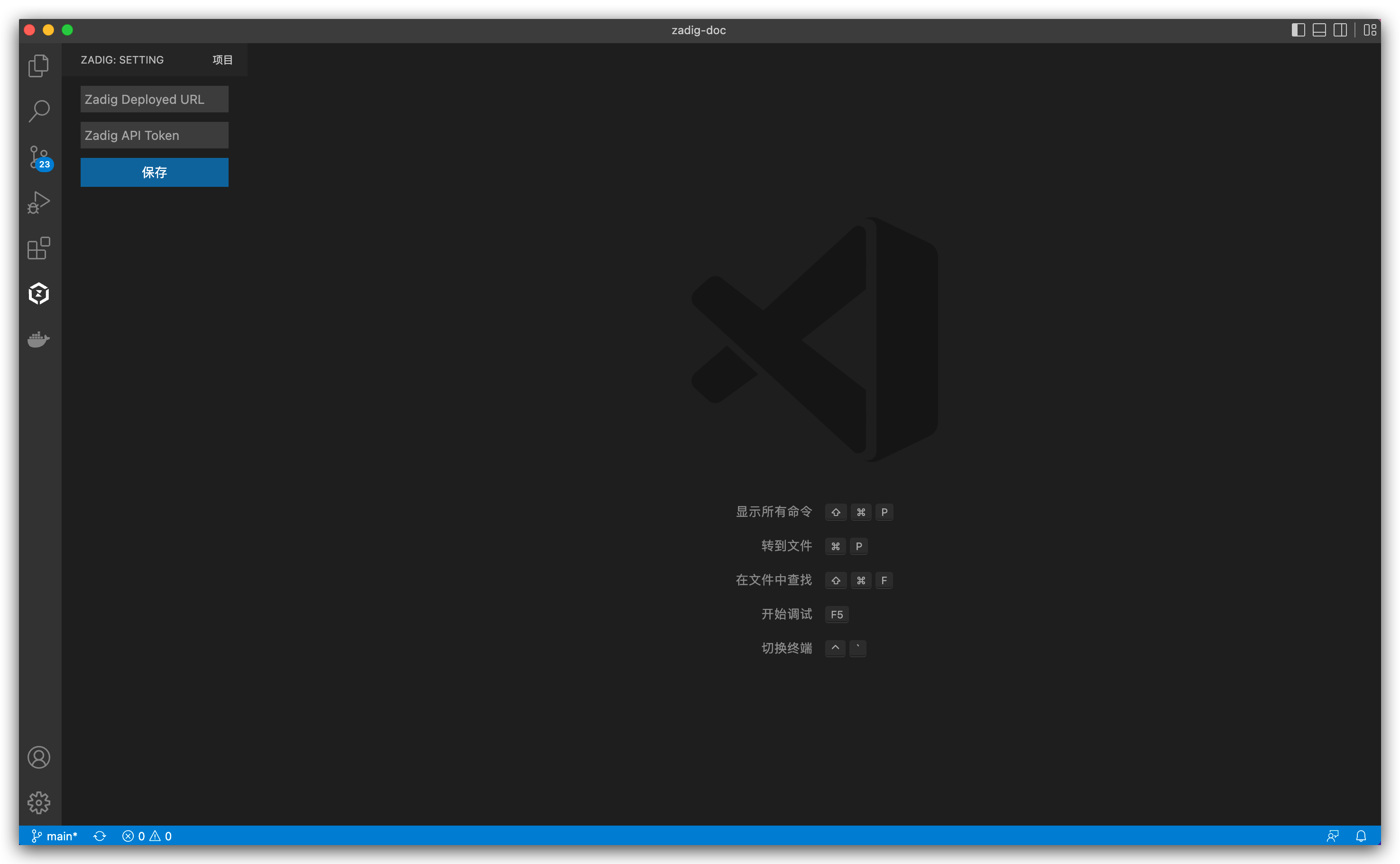
Task: Click the 保存 save button
Action: (x=154, y=172)
